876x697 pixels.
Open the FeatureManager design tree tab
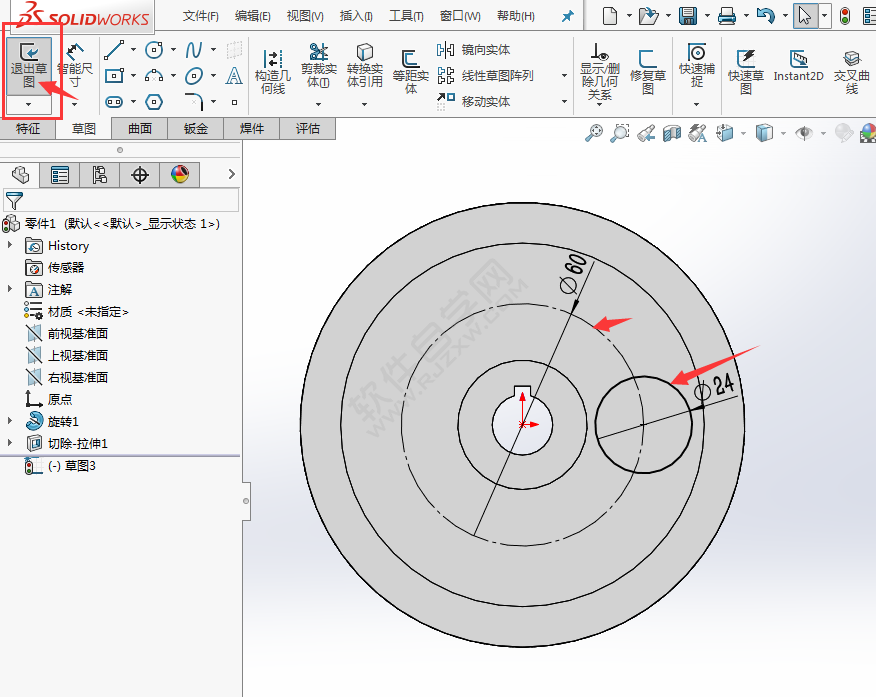(20, 175)
